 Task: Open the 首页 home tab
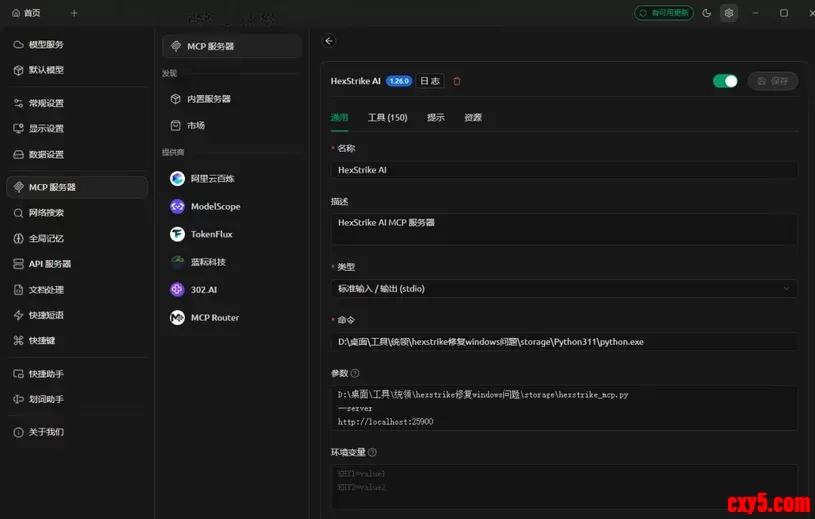click(26, 13)
